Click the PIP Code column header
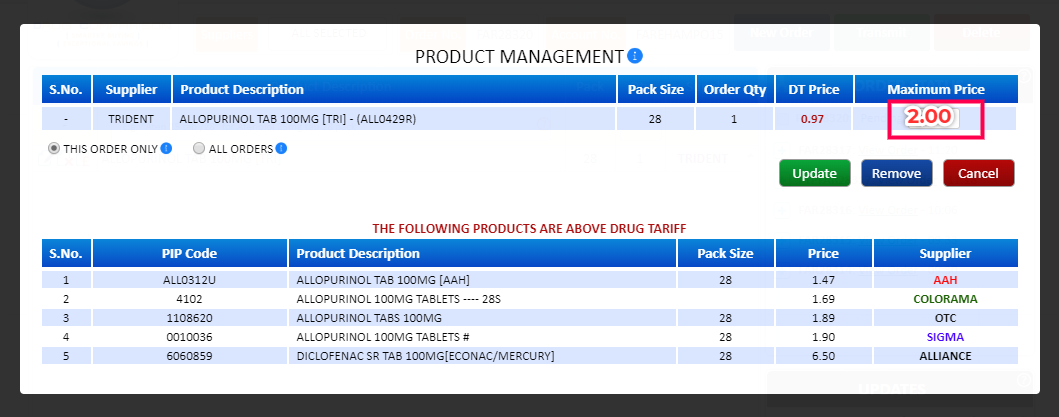The width and height of the screenshot is (1059, 417). (x=191, y=253)
